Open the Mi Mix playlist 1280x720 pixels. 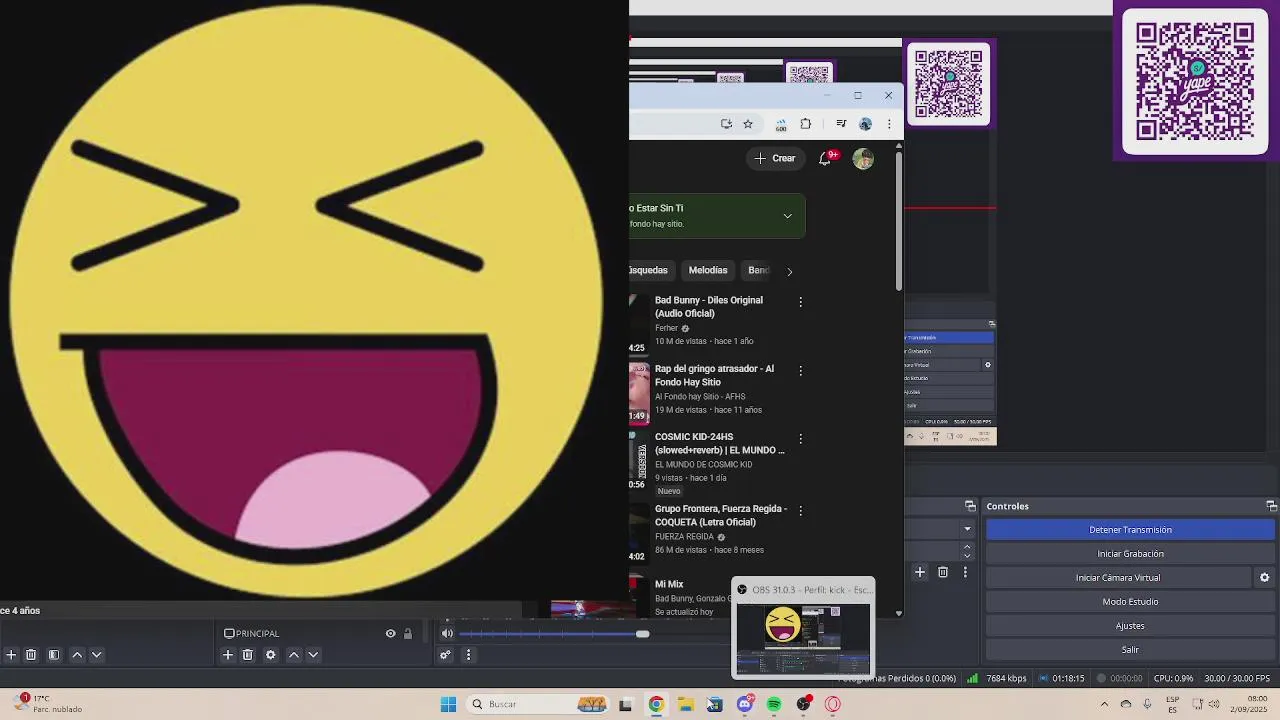pos(669,584)
